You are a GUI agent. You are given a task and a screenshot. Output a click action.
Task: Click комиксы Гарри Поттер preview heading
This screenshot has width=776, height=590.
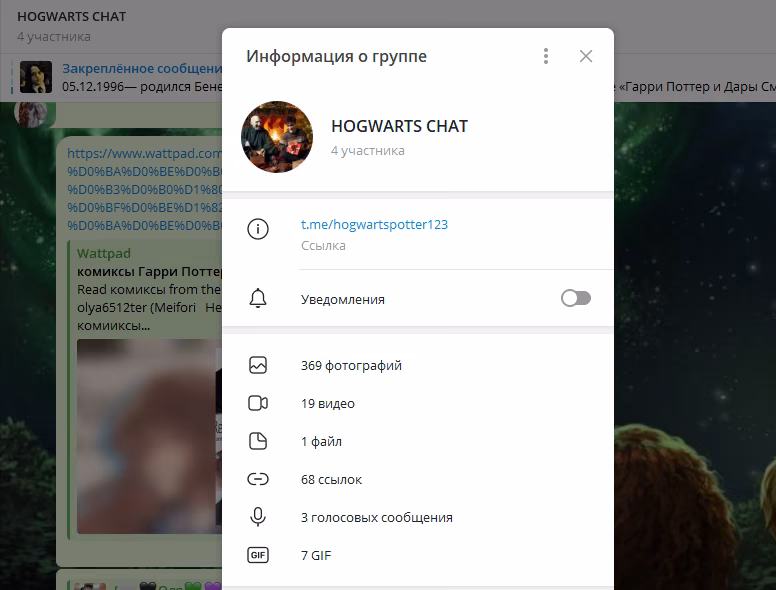pos(149,271)
